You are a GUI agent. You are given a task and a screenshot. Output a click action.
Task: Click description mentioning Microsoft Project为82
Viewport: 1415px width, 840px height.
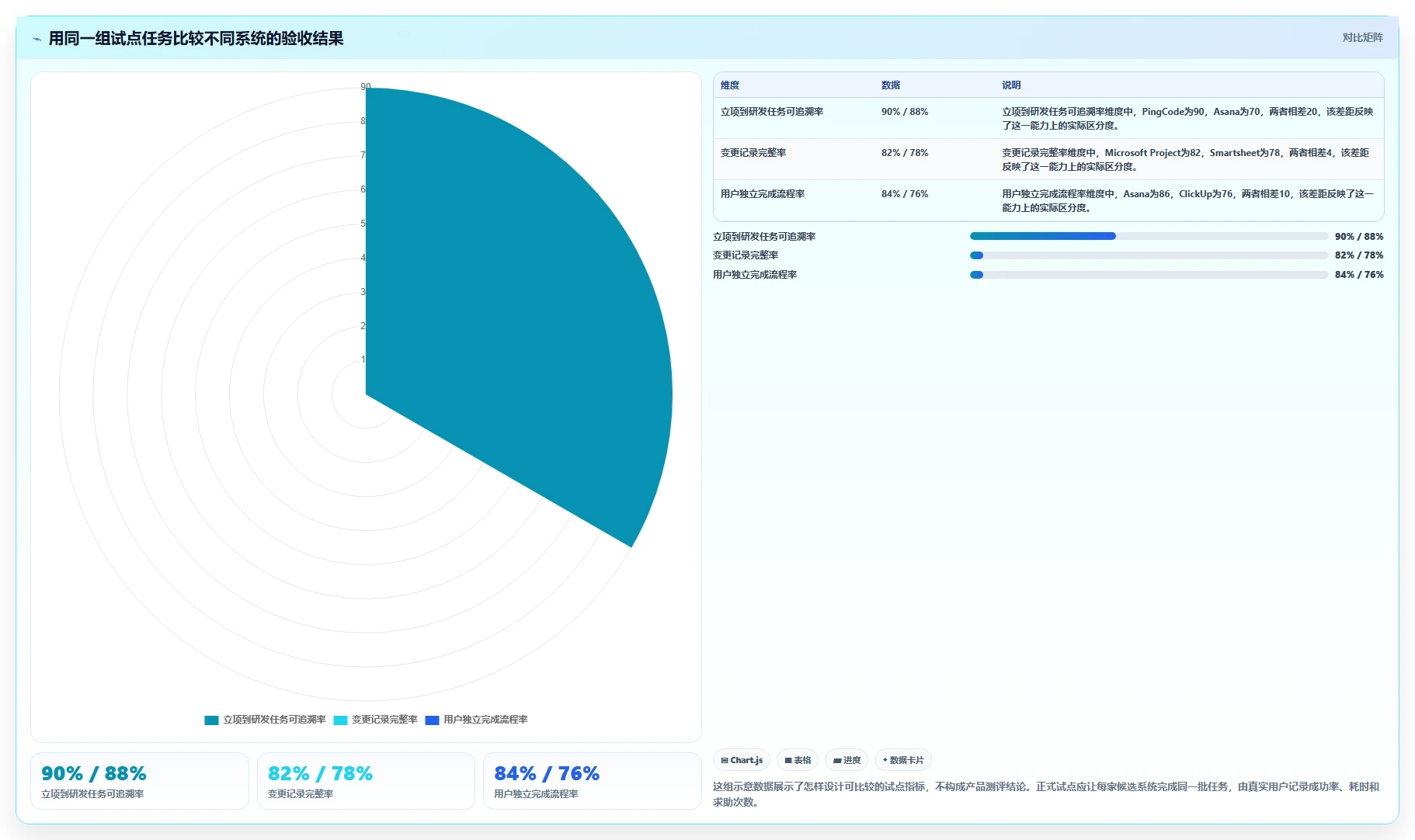1186,160
